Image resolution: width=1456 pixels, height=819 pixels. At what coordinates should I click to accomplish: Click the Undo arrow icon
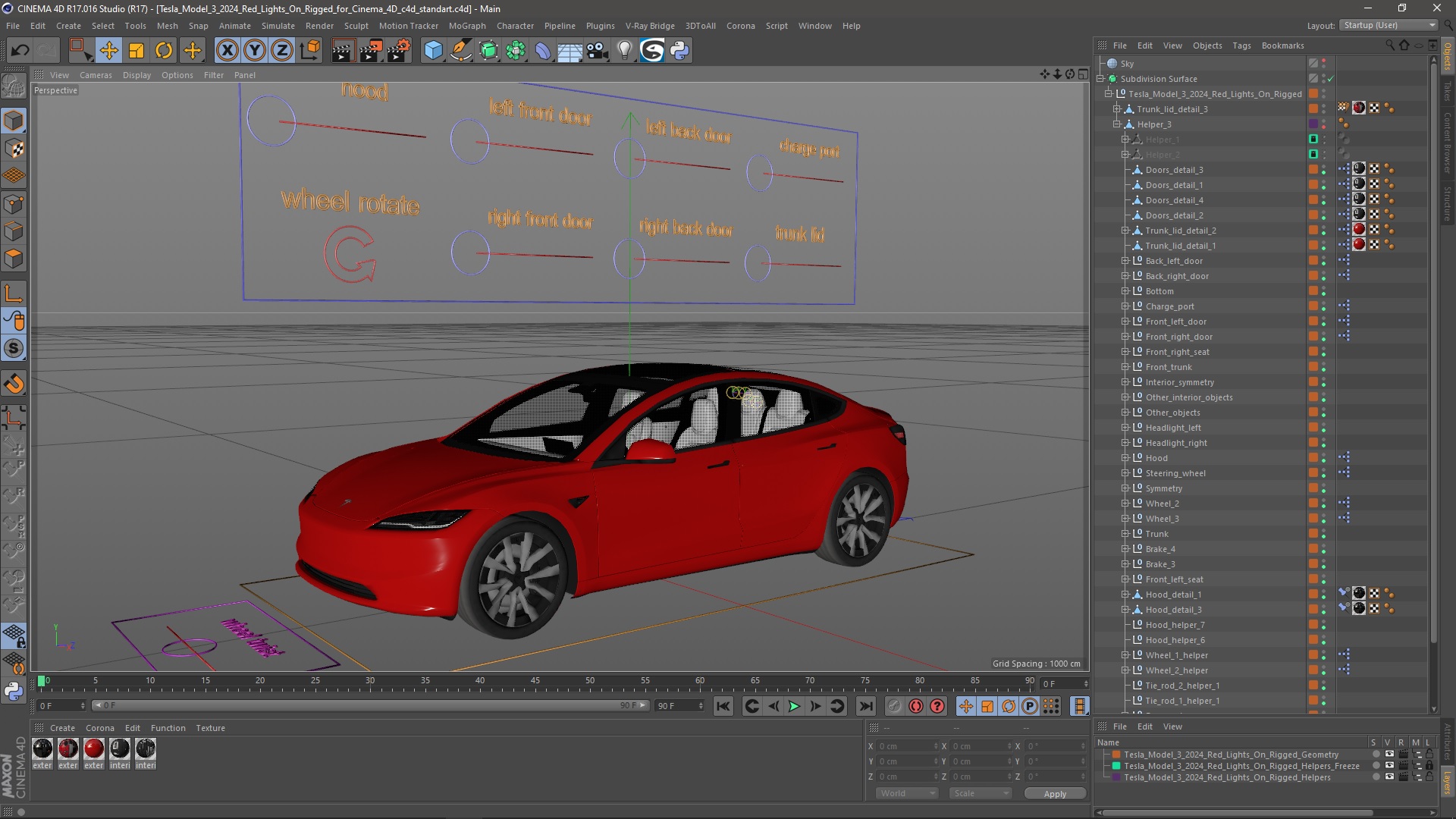[20, 51]
